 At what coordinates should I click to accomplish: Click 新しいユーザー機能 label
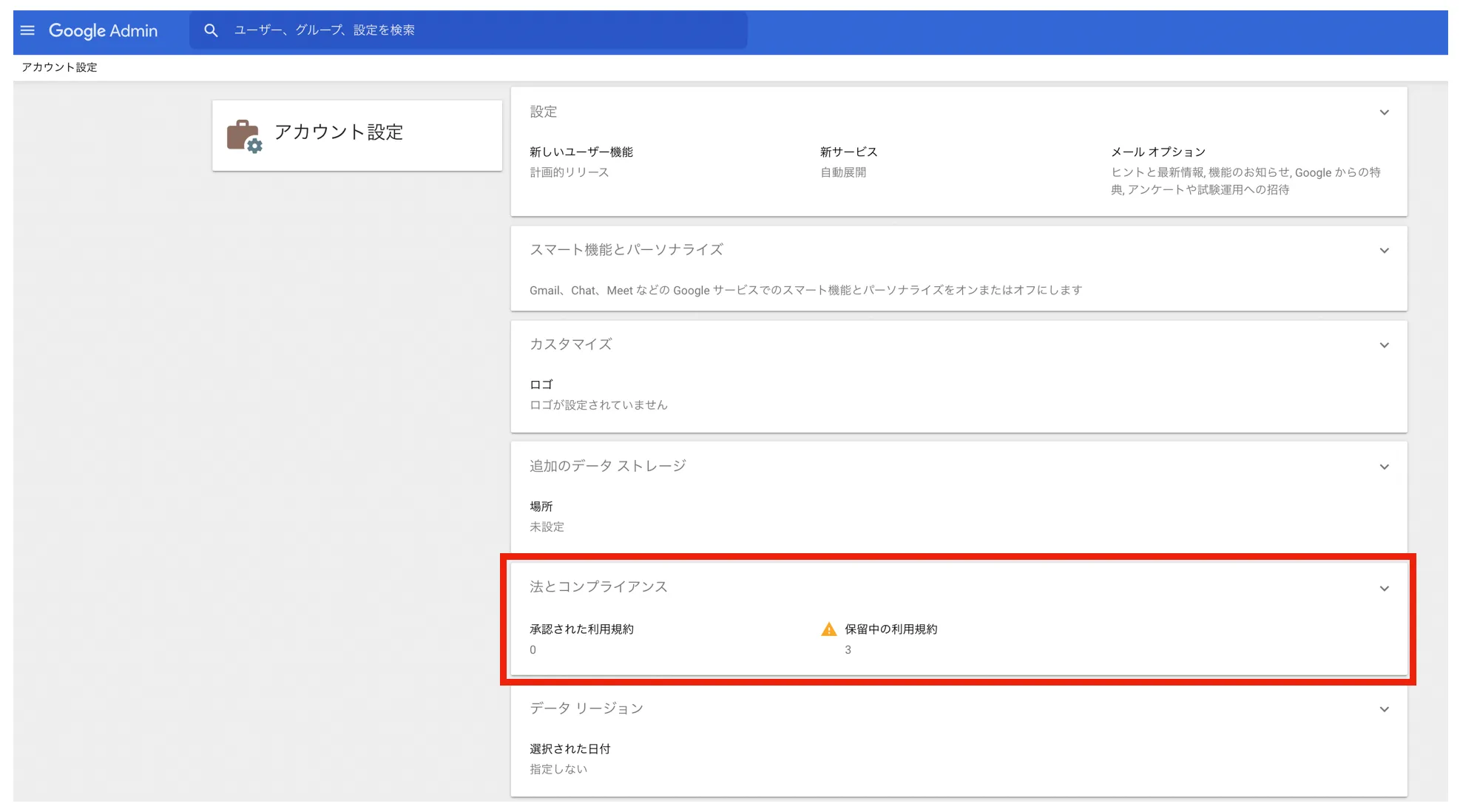point(581,152)
